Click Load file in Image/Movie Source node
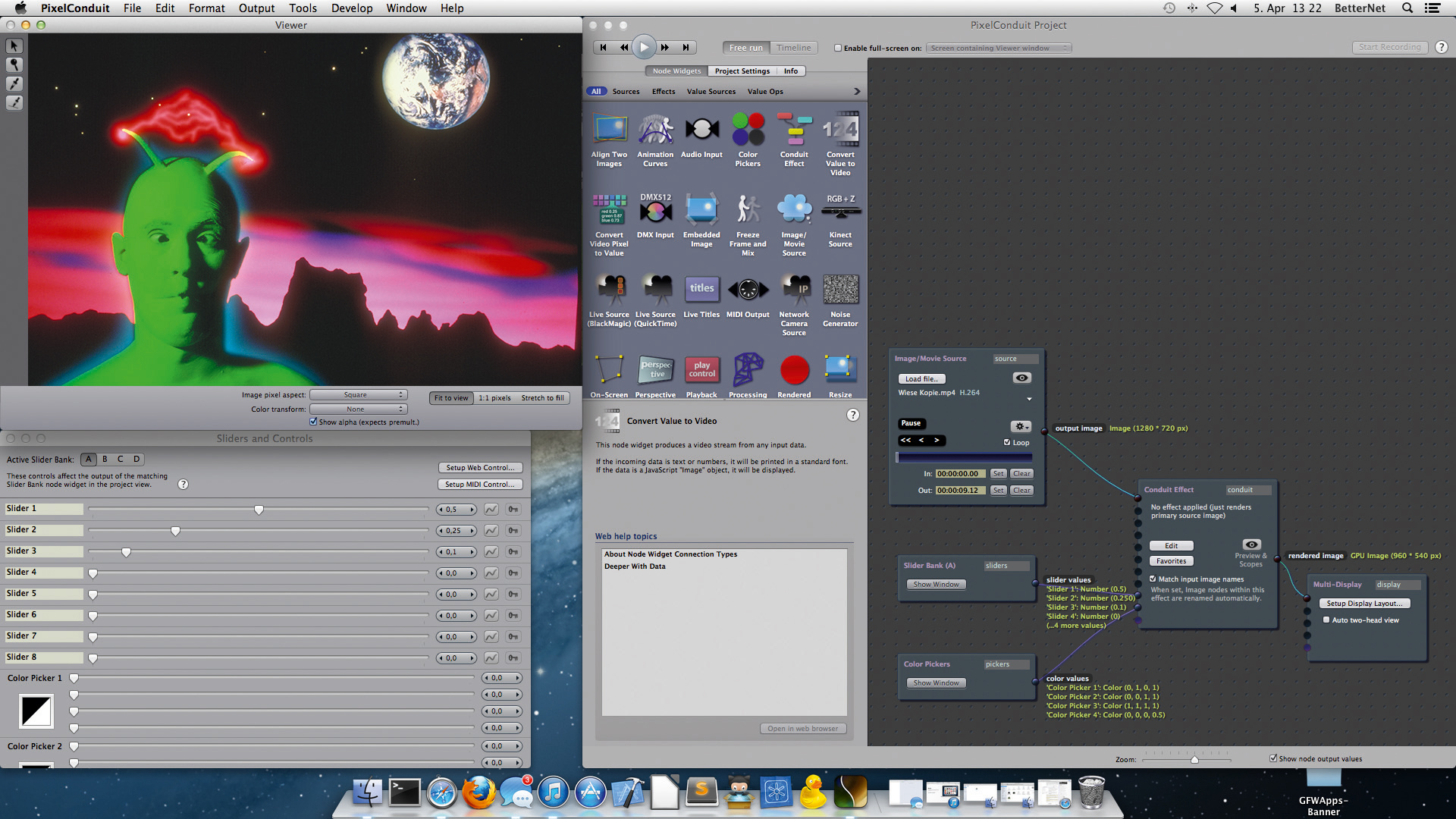This screenshot has height=819, width=1456. (921, 379)
